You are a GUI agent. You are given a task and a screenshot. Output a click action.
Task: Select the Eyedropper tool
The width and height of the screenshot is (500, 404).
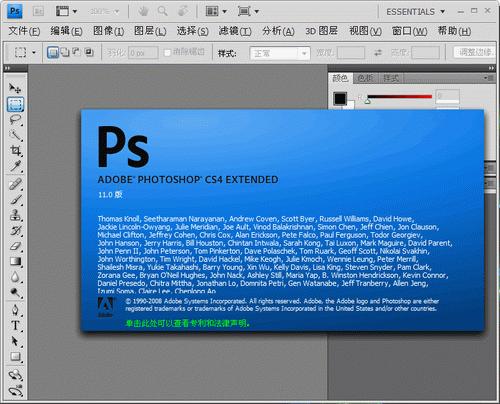click(x=15, y=166)
